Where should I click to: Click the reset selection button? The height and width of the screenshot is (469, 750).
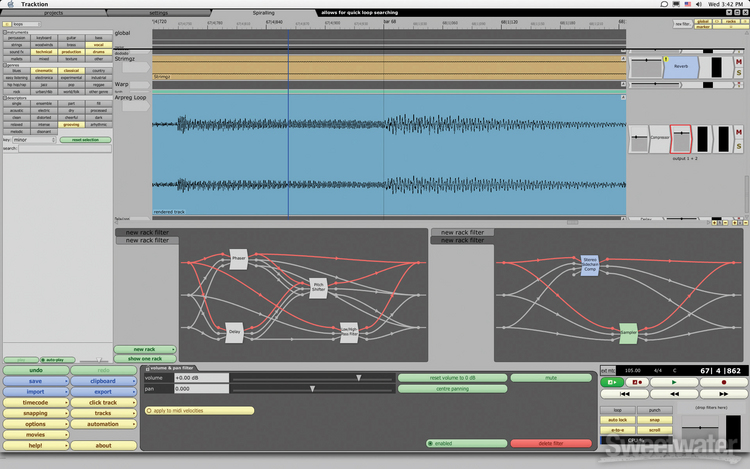point(86,140)
